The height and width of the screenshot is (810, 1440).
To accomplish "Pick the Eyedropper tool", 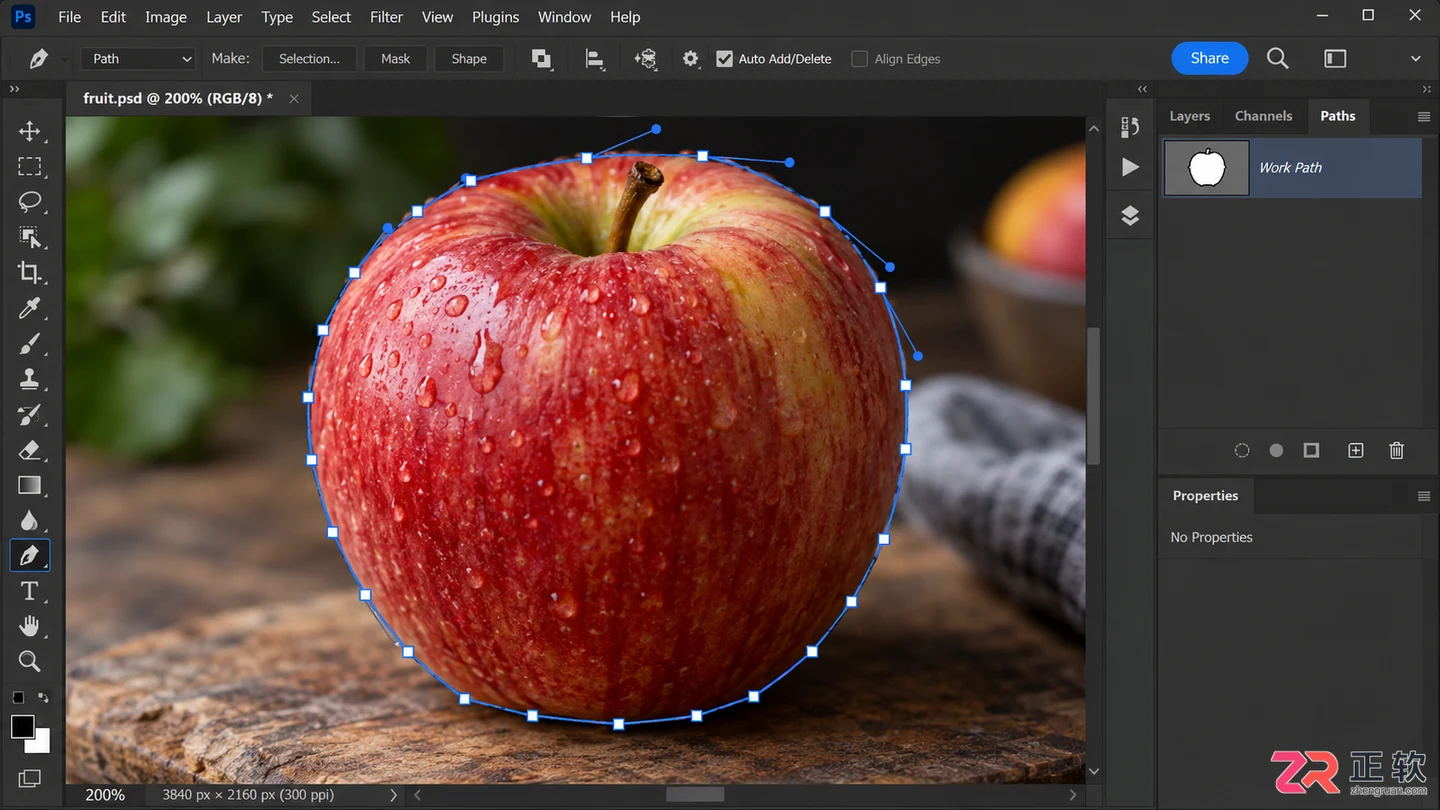I will coord(30,308).
